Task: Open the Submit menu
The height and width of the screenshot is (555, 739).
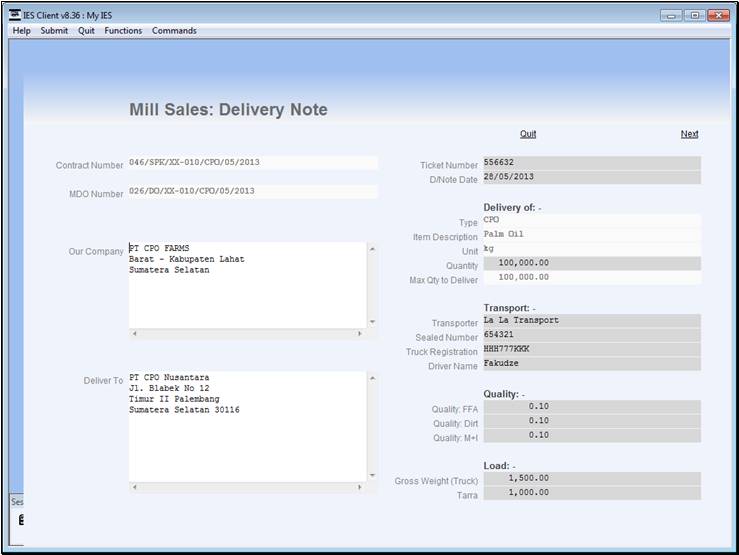Action: [54, 31]
